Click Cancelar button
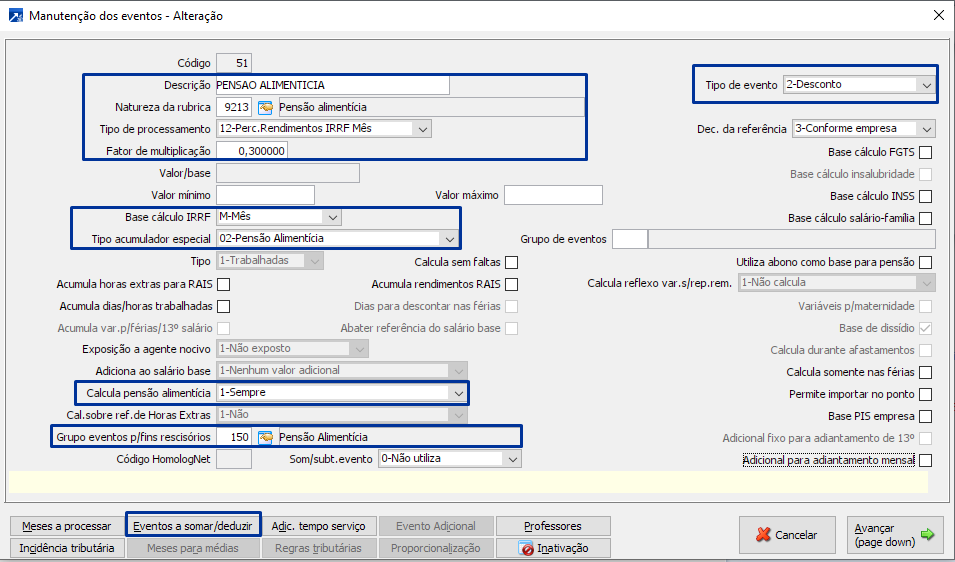Screen dimensions: 955x562 787,535
